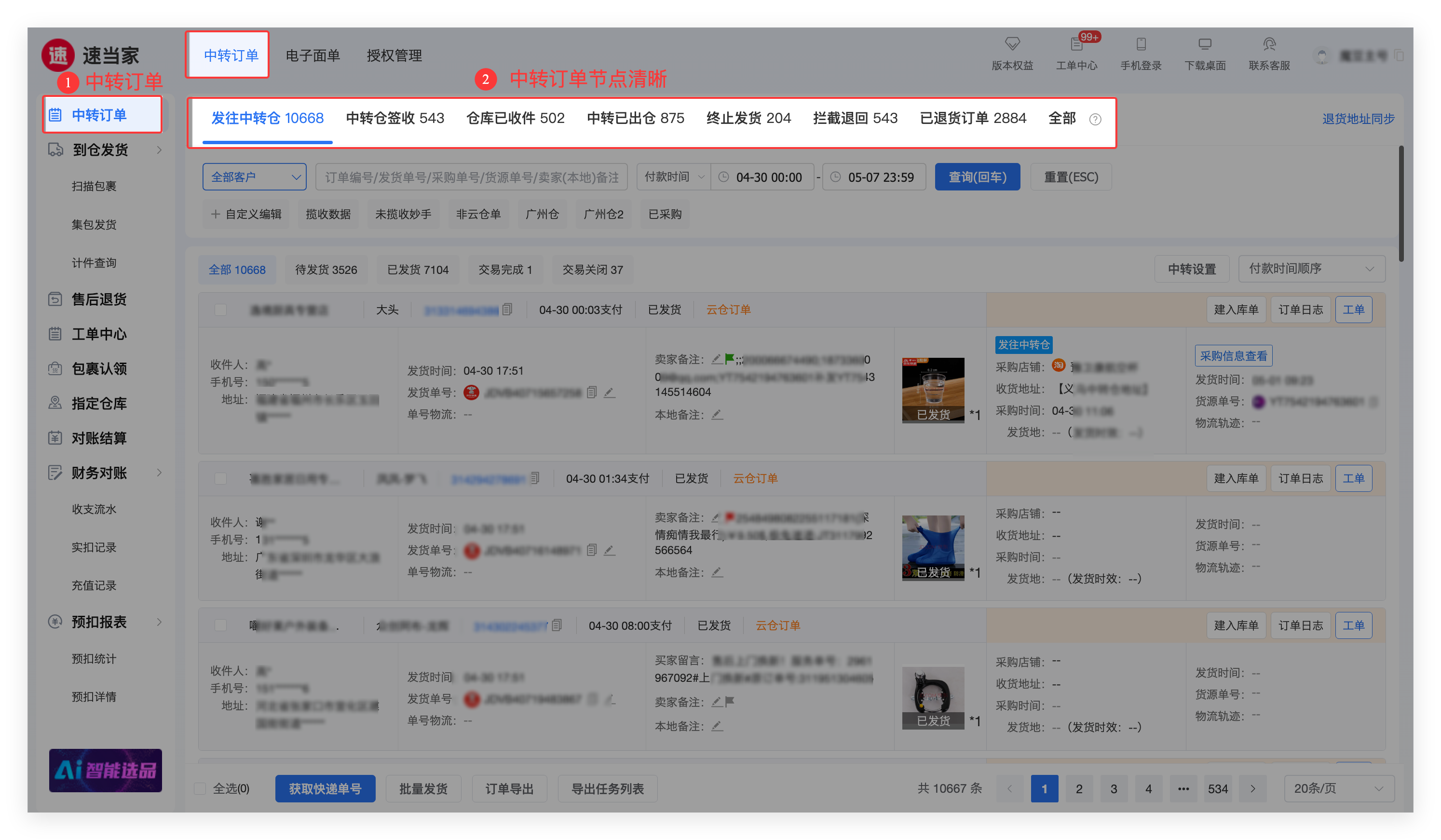Select the 中转仓签收 543 tab
Viewport: 1441px width, 840px height.
[394, 118]
